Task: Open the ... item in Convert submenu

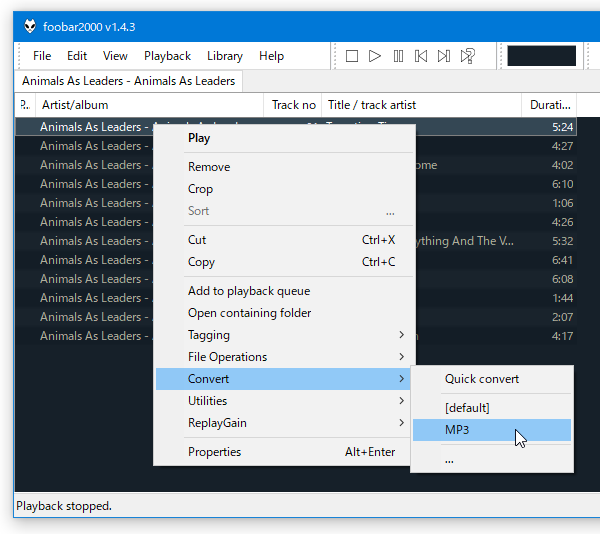Action: [x=492, y=459]
